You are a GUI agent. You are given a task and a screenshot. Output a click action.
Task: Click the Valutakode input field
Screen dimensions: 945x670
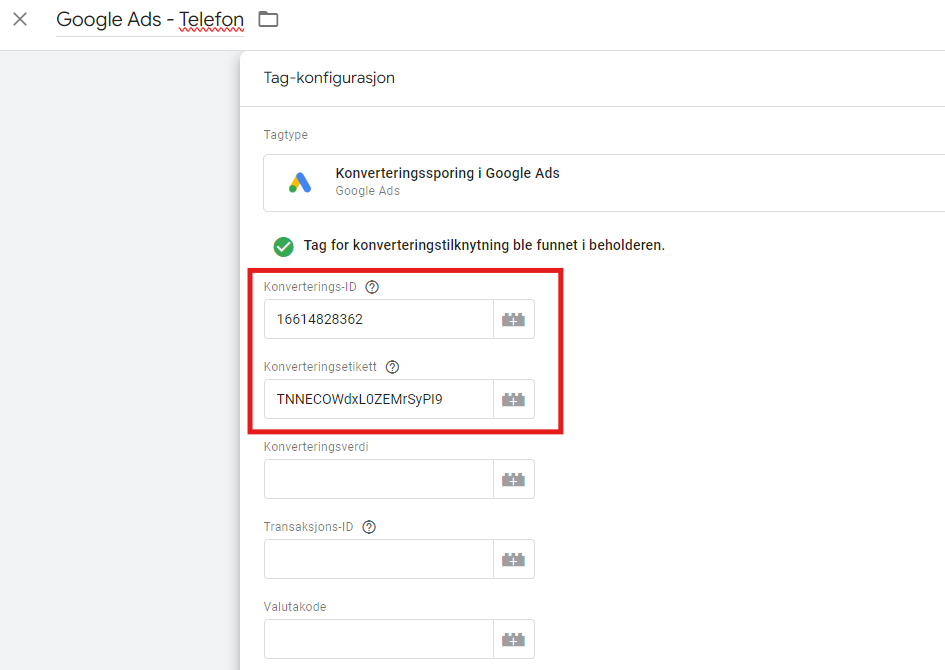379,639
